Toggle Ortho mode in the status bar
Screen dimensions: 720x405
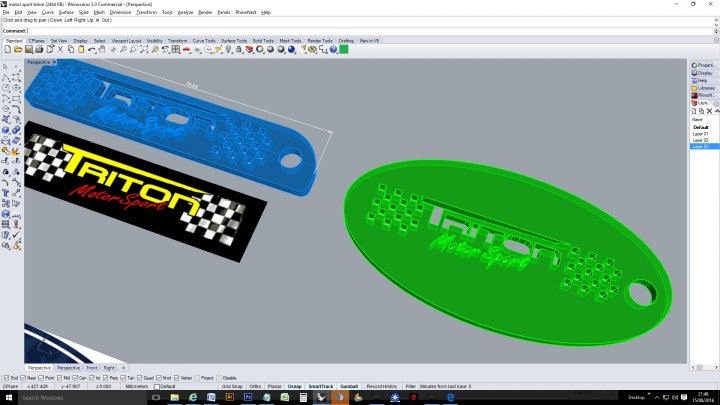pyautogui.click(x=255, y=387)
